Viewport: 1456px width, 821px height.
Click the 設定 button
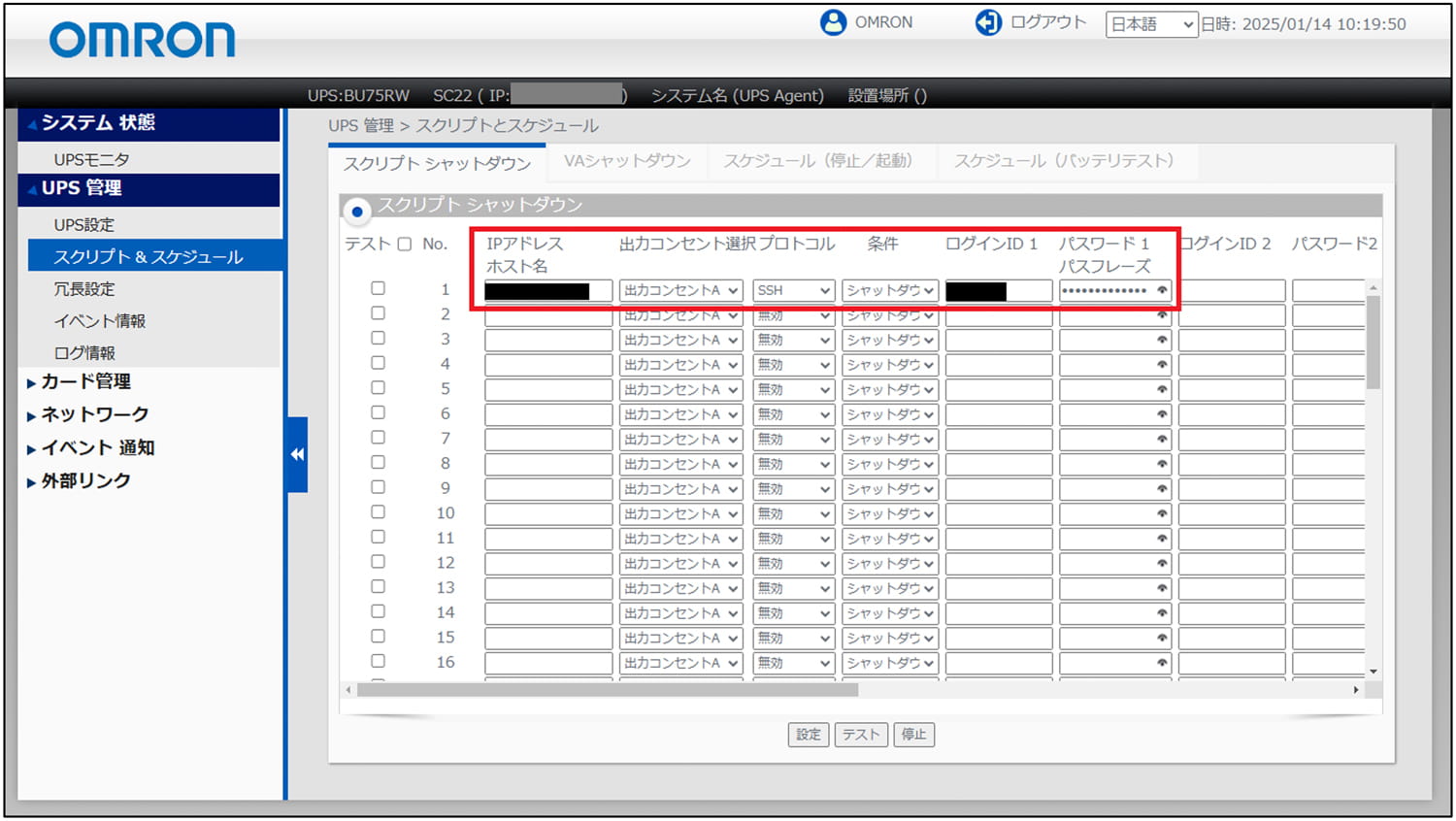809,735
